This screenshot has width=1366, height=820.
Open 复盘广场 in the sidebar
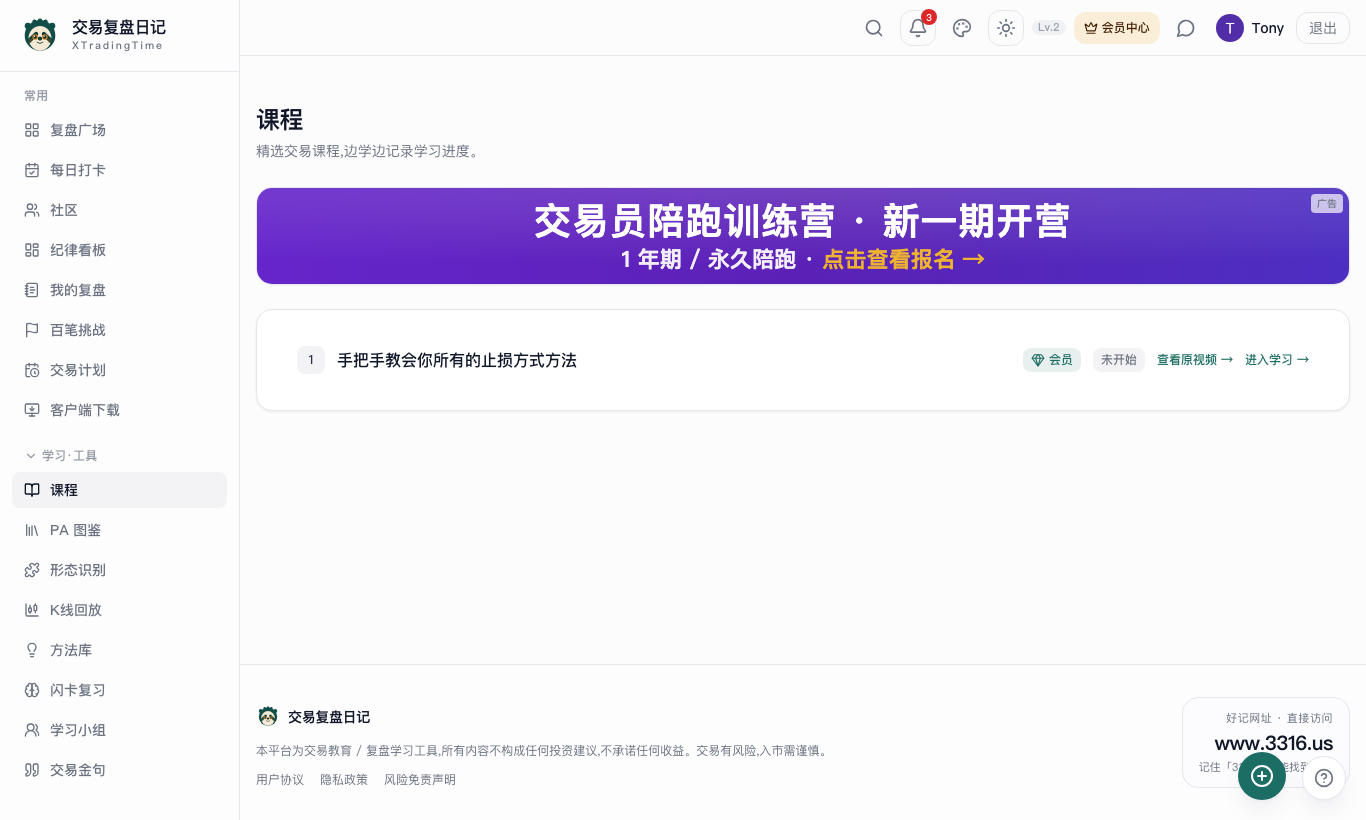click(x=119, y=130)
